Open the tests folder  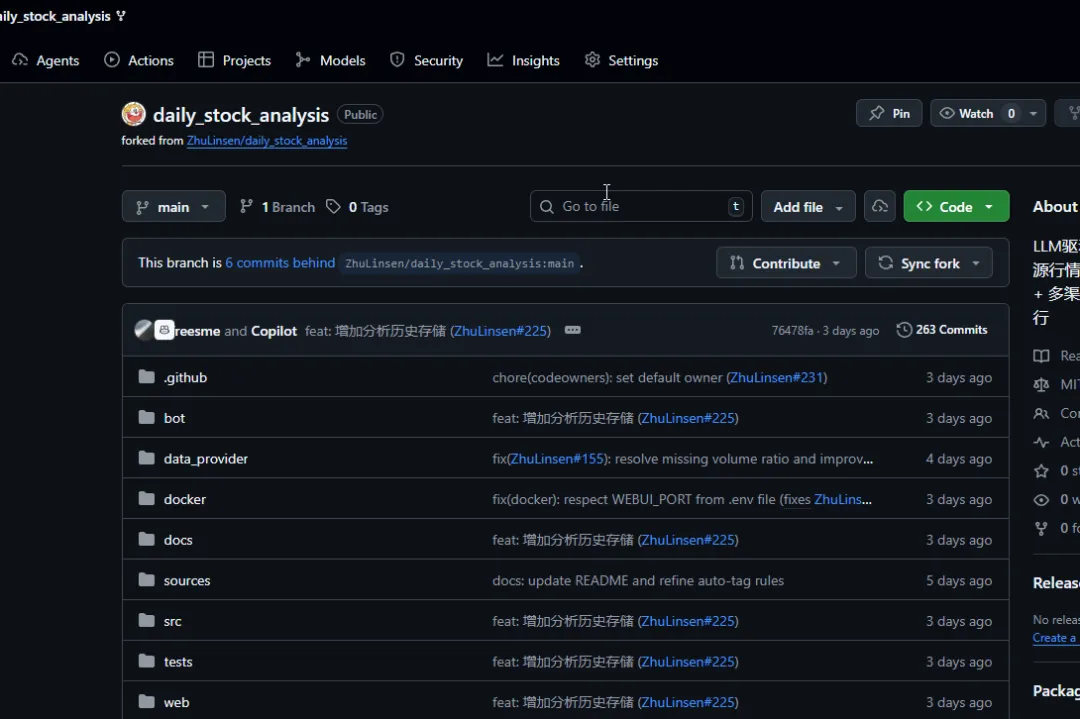[x=178, y=662]
